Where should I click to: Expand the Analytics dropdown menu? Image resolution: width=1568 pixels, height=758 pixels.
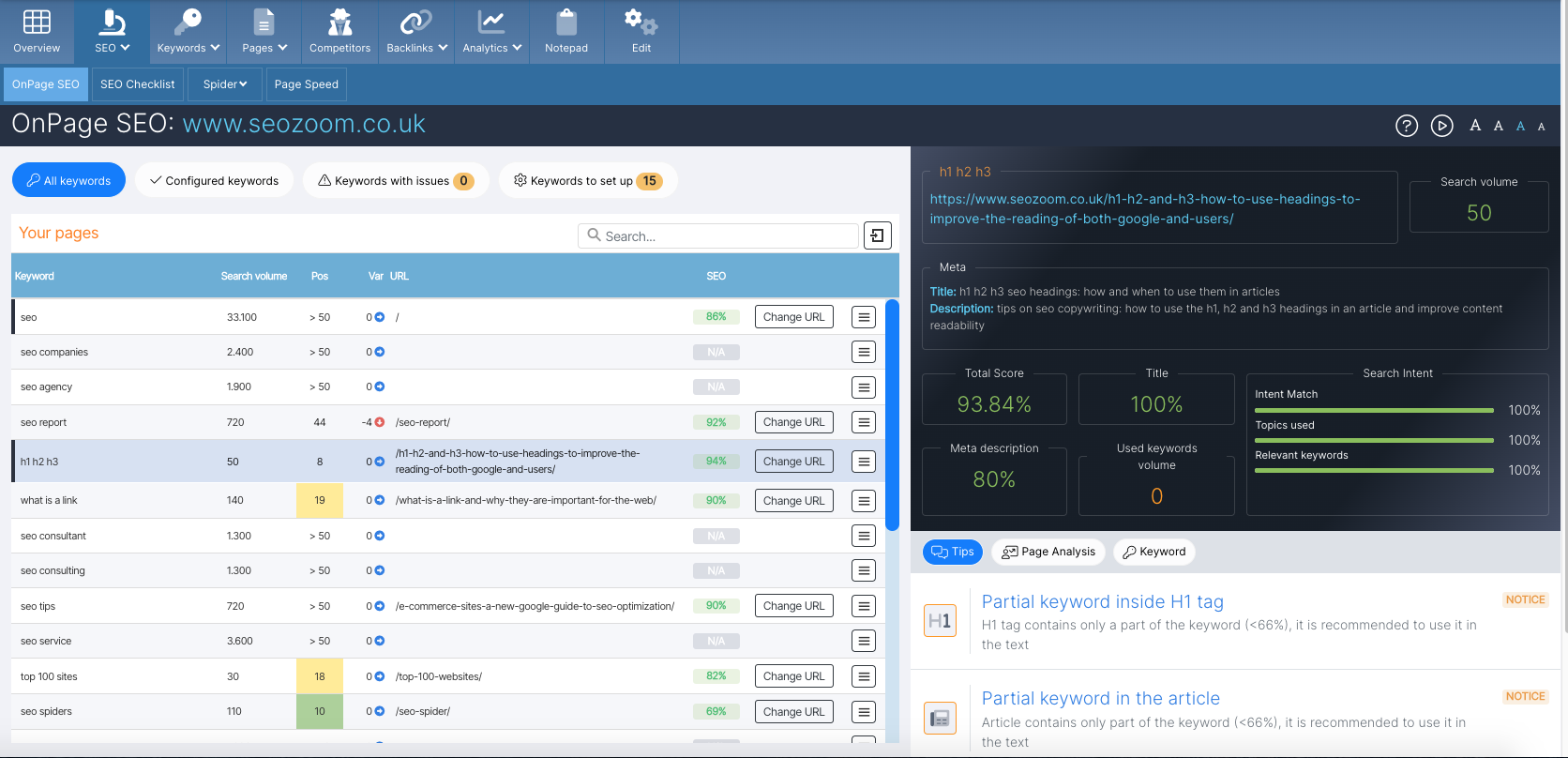click(491, 32)
